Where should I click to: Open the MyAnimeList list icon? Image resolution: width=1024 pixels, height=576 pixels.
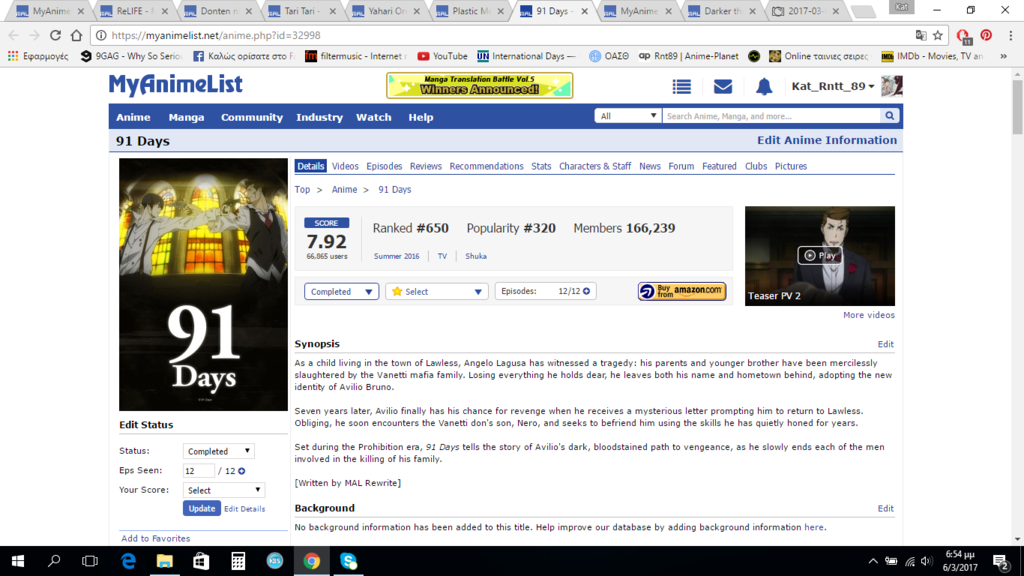pos(682,87)
